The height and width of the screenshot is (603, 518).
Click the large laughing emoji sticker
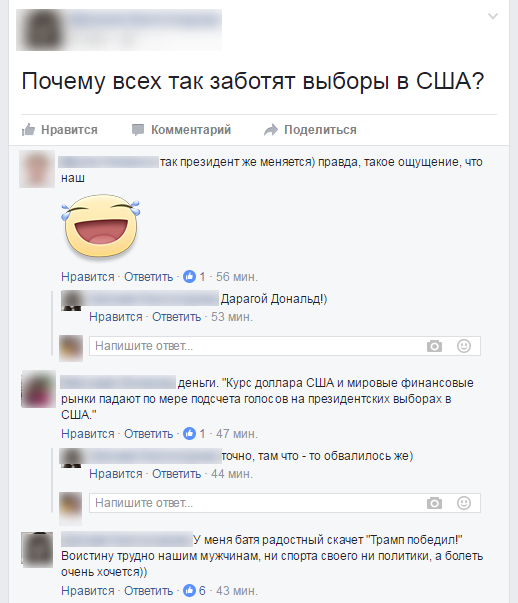point(101,226)
